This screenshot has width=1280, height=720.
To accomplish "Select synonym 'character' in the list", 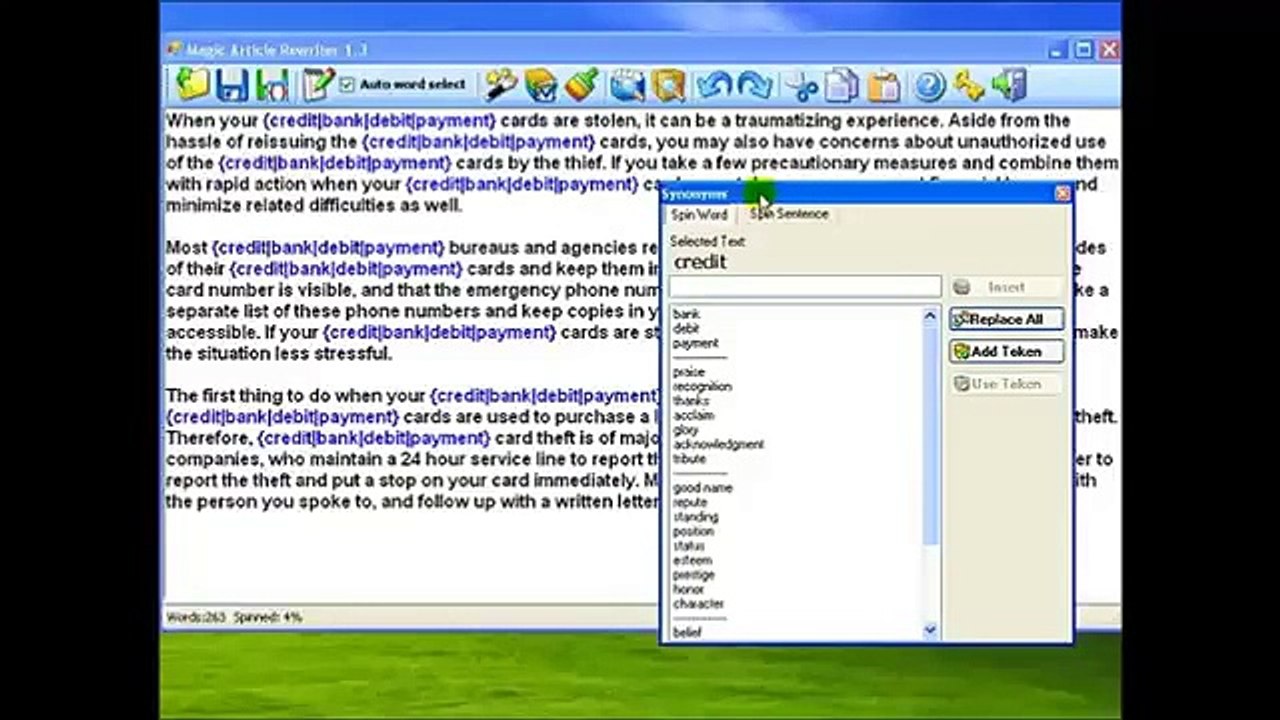I will click(x=698, y=604).
